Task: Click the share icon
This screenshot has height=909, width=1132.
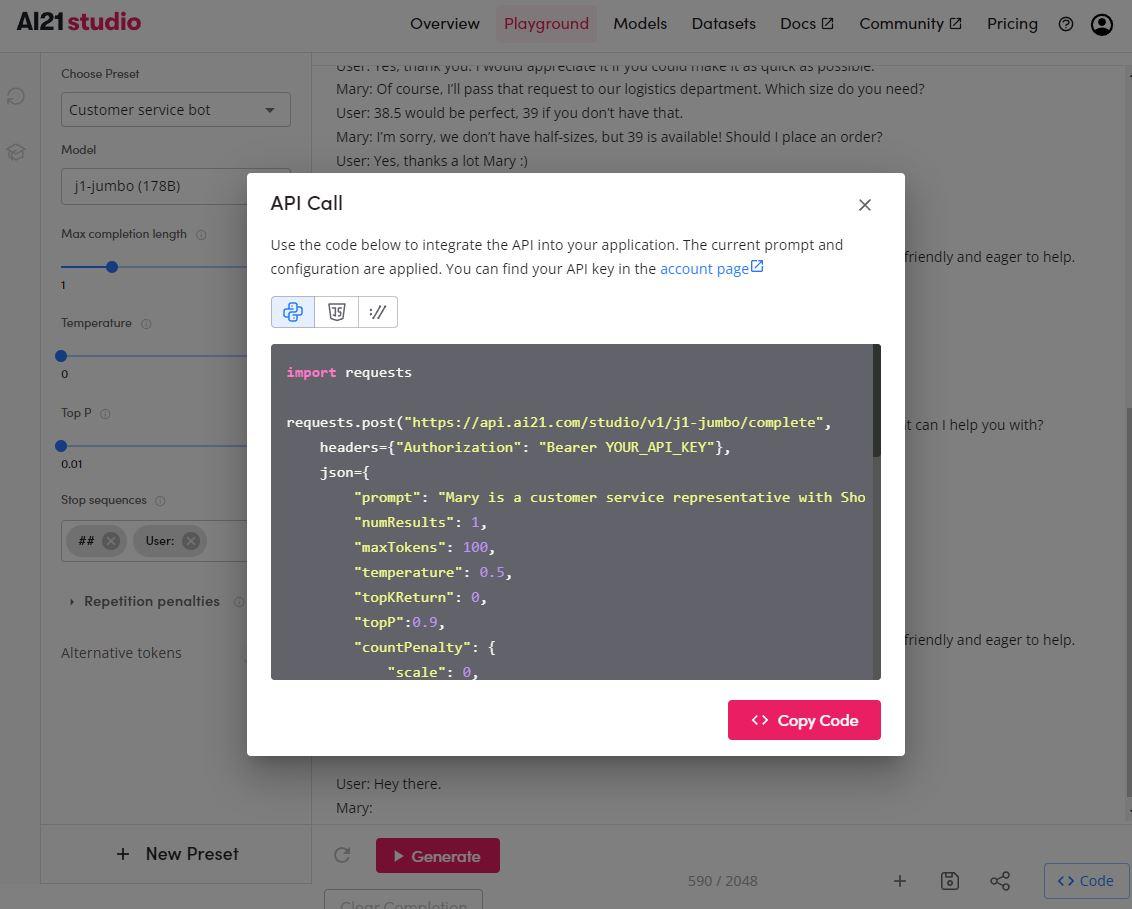Action: tap(1000, 881)
